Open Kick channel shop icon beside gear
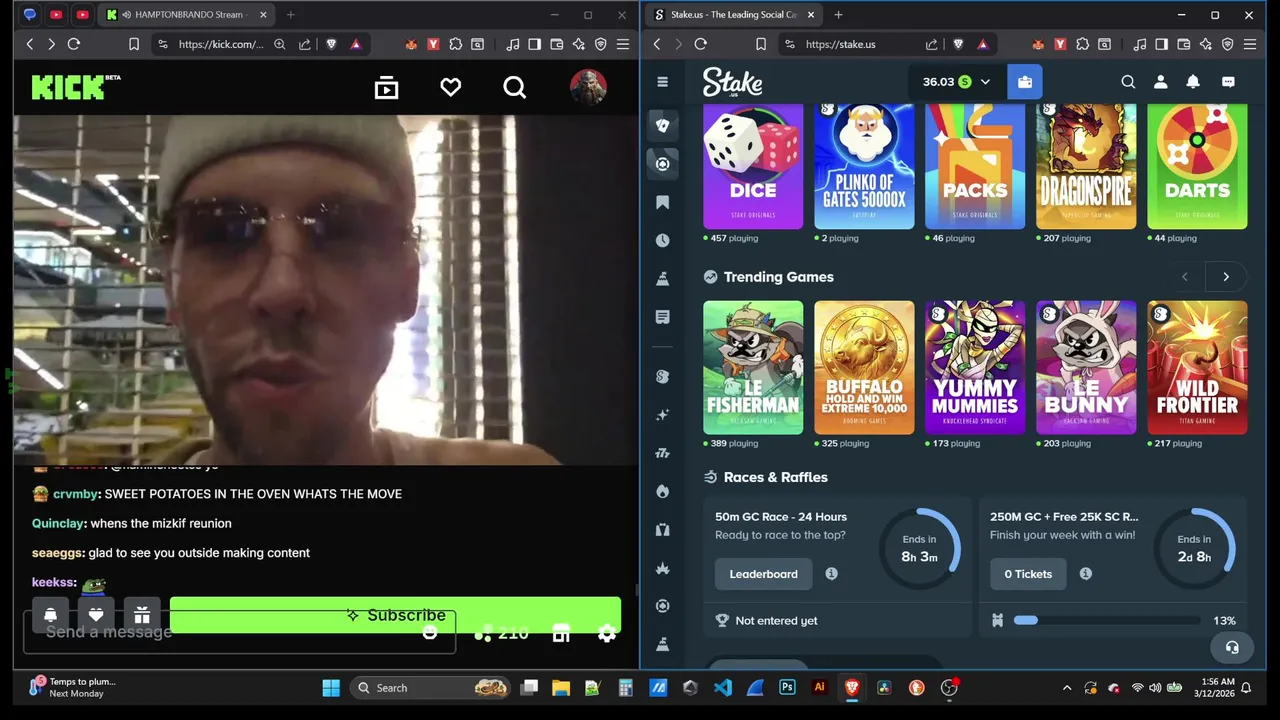 pos(561,634)
